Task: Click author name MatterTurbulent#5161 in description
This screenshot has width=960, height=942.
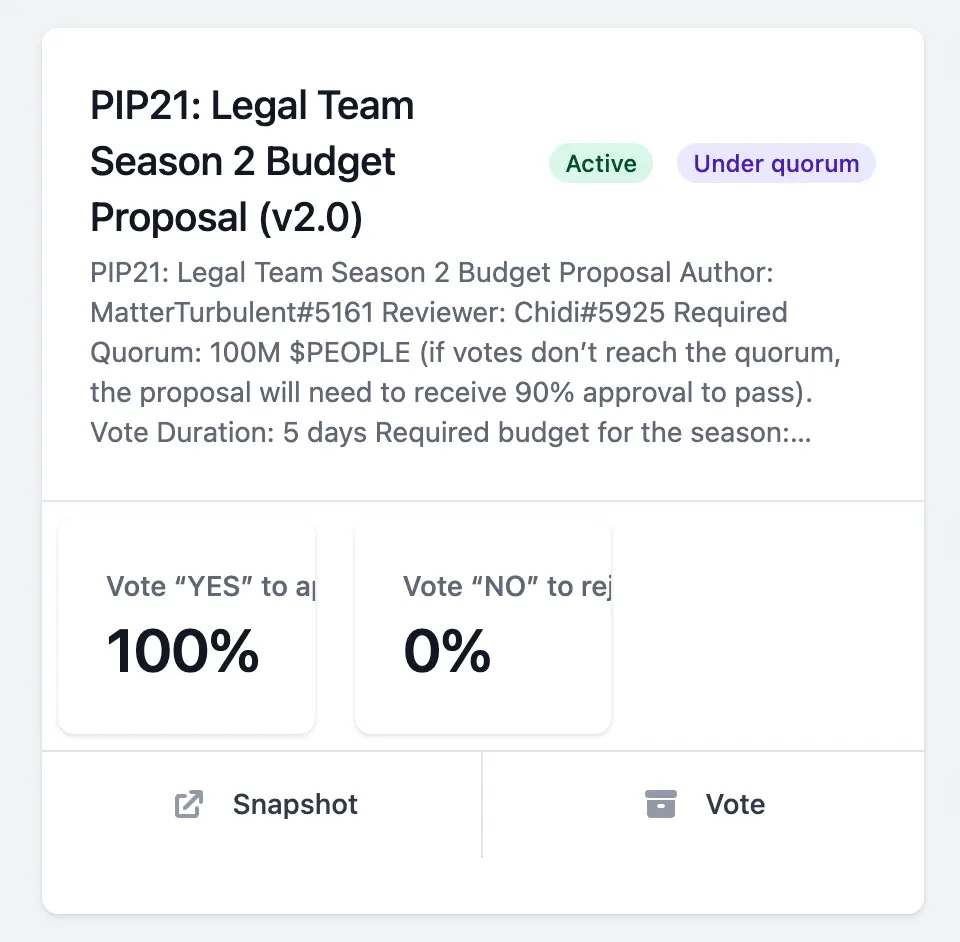Action: coord(231,313)
